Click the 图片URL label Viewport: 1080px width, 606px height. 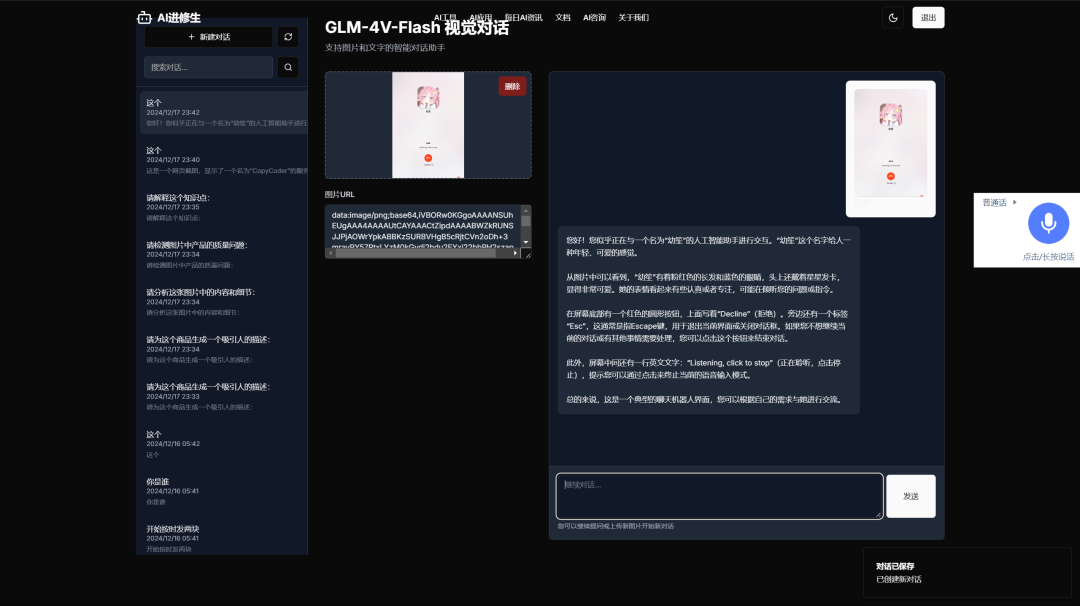click(x=340, y=195)
